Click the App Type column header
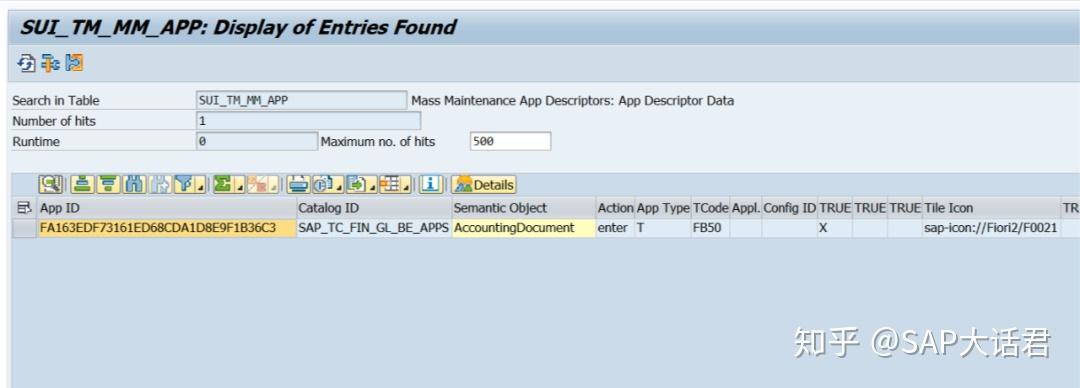1080x388 pixels. click(663, 208)
